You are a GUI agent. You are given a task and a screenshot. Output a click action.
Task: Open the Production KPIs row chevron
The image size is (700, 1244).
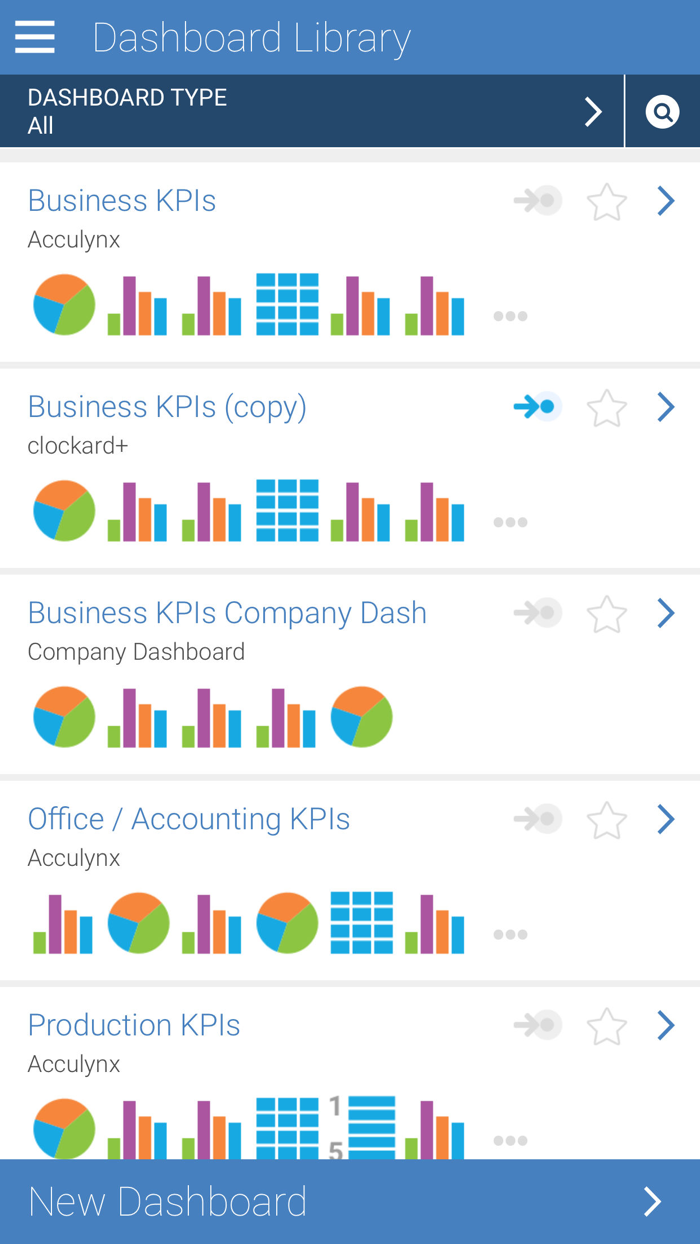pyautogui.click(x=665, y=1025)
